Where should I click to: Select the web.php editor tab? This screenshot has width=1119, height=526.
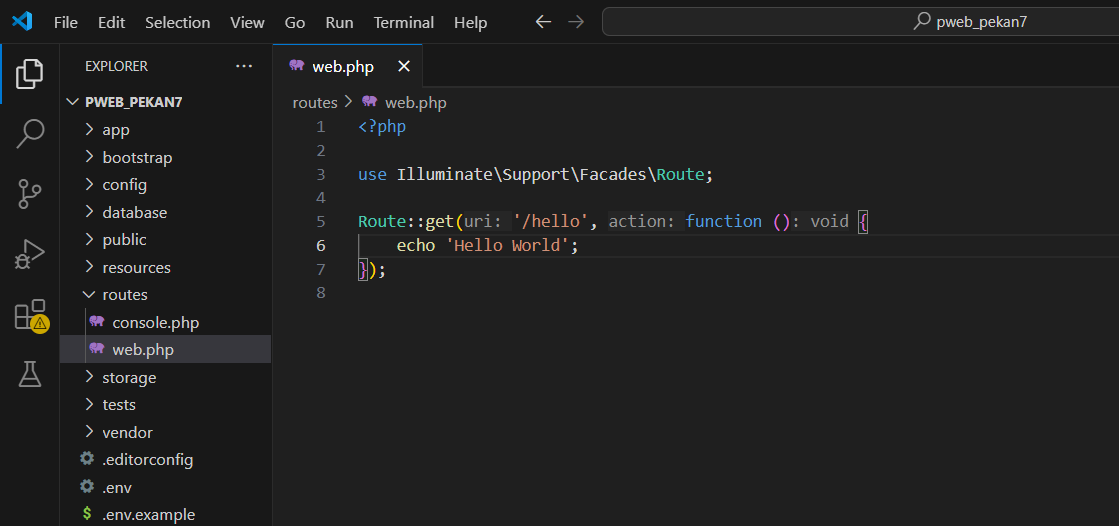click(342, 67)
